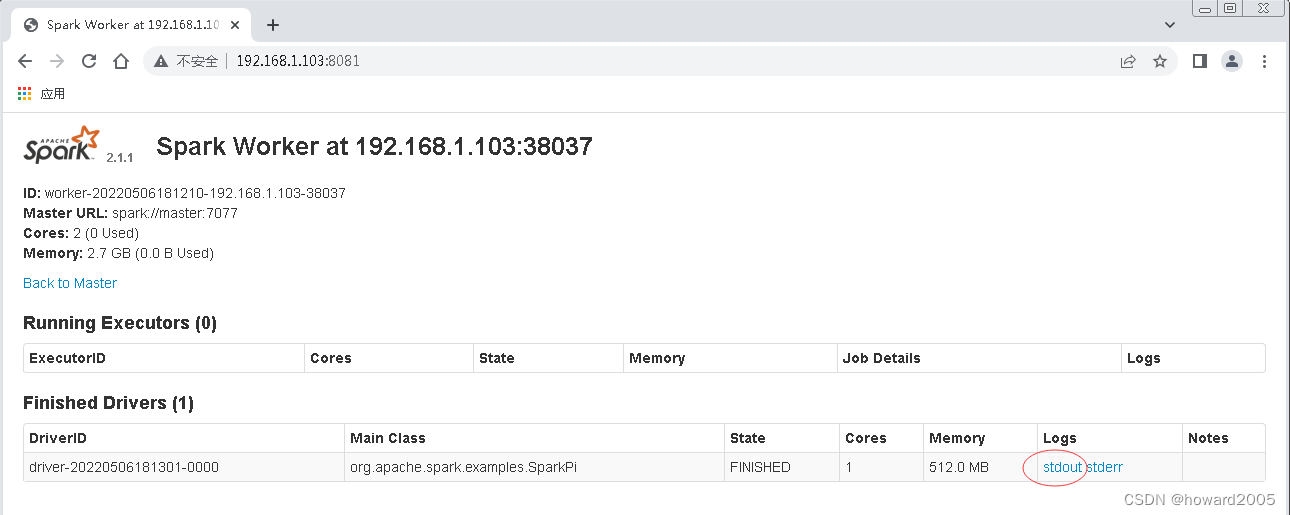Click the Master URL spark://master:7077 text

pos(130,213)
